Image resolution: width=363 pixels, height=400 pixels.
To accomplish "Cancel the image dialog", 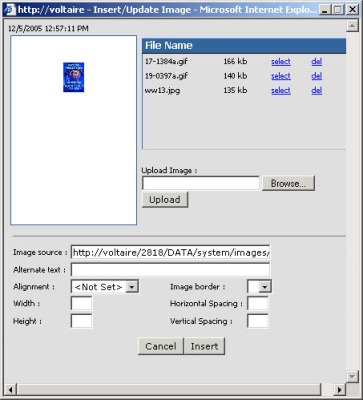I will tap(161, 346).
